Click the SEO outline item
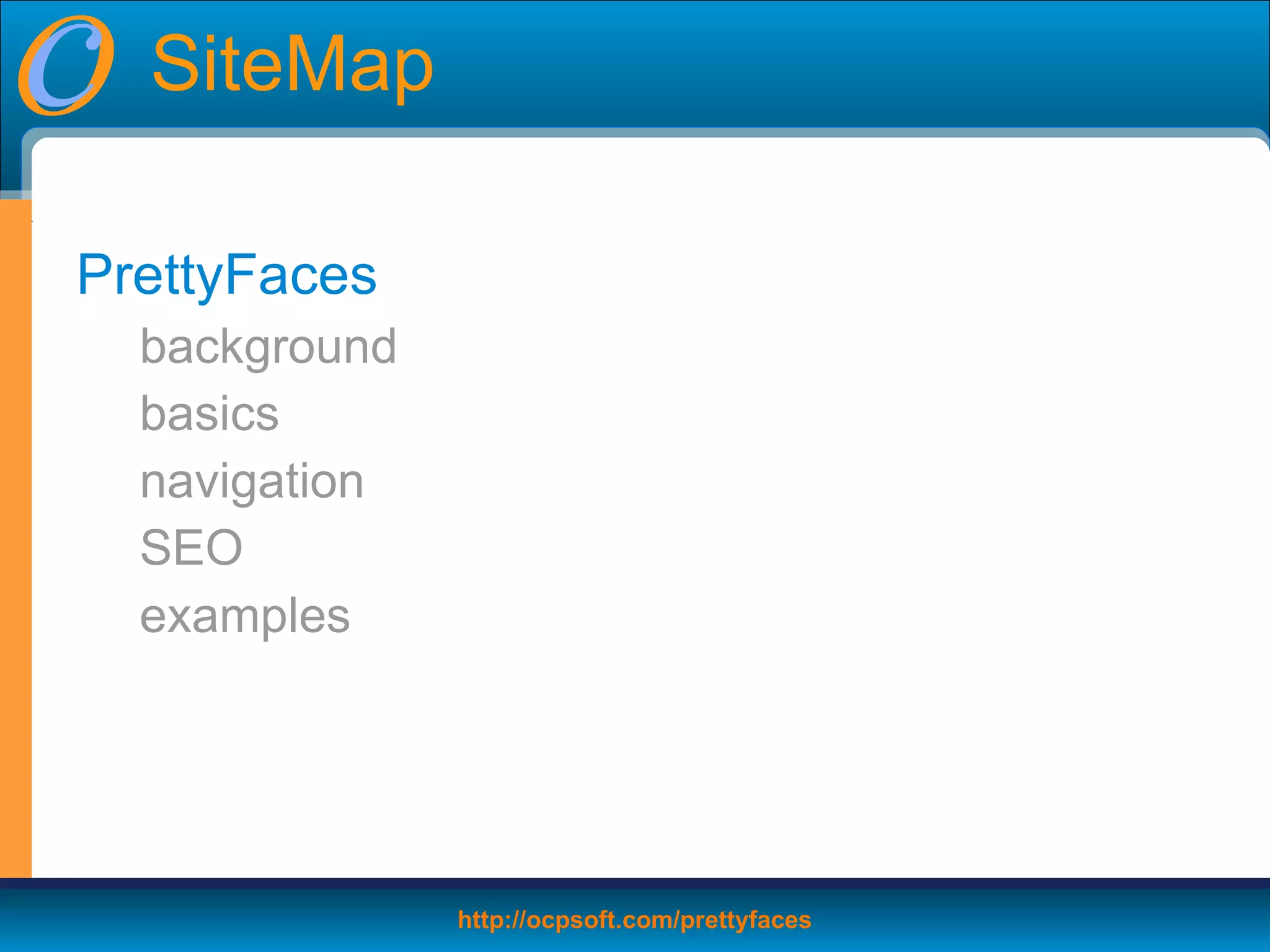 coord(191,548)
